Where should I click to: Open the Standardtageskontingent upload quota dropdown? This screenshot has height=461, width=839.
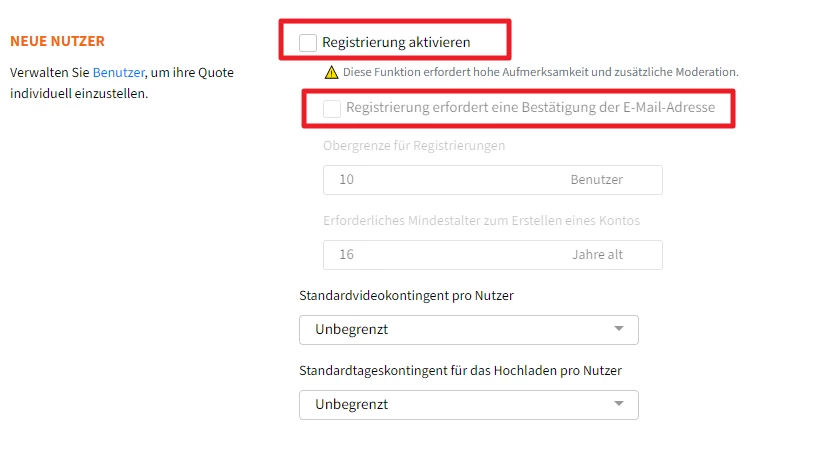pyautogui.click(x=469, y=404)
